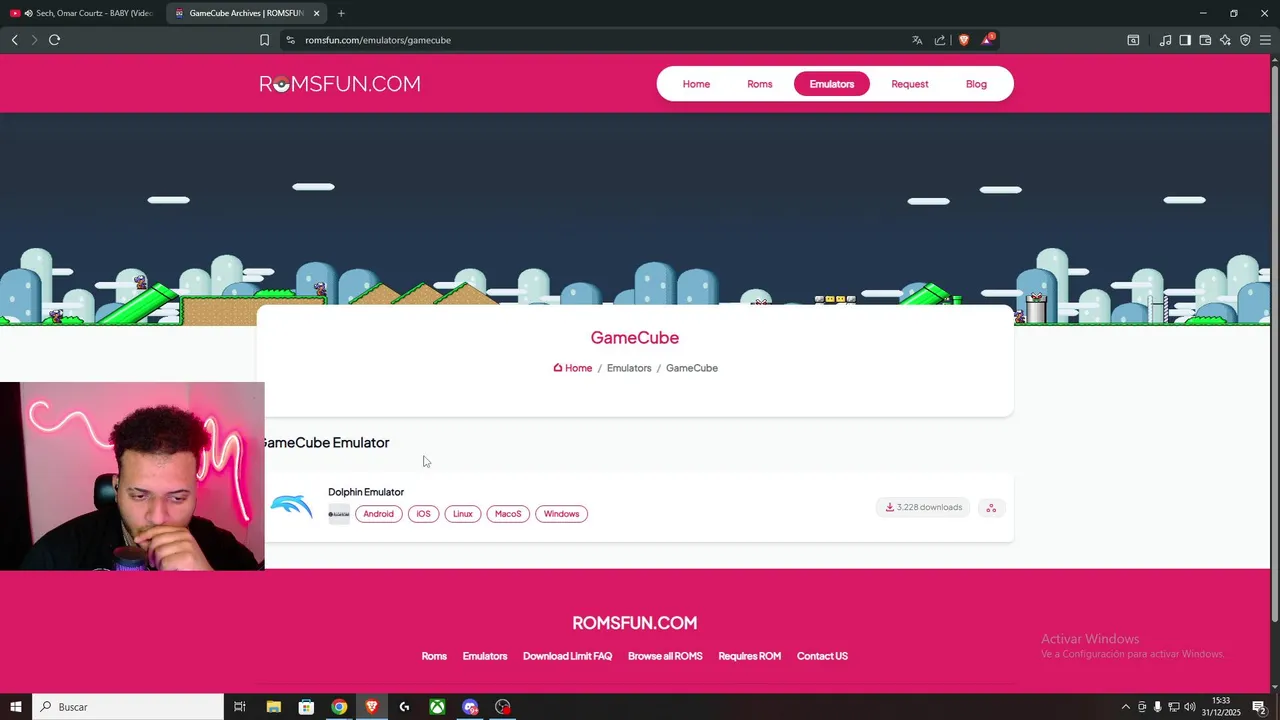1280x720 pixels.
Task: Click the tab search icon in the toolbar
Action: pyautogui.click(x=1133, y=40)
